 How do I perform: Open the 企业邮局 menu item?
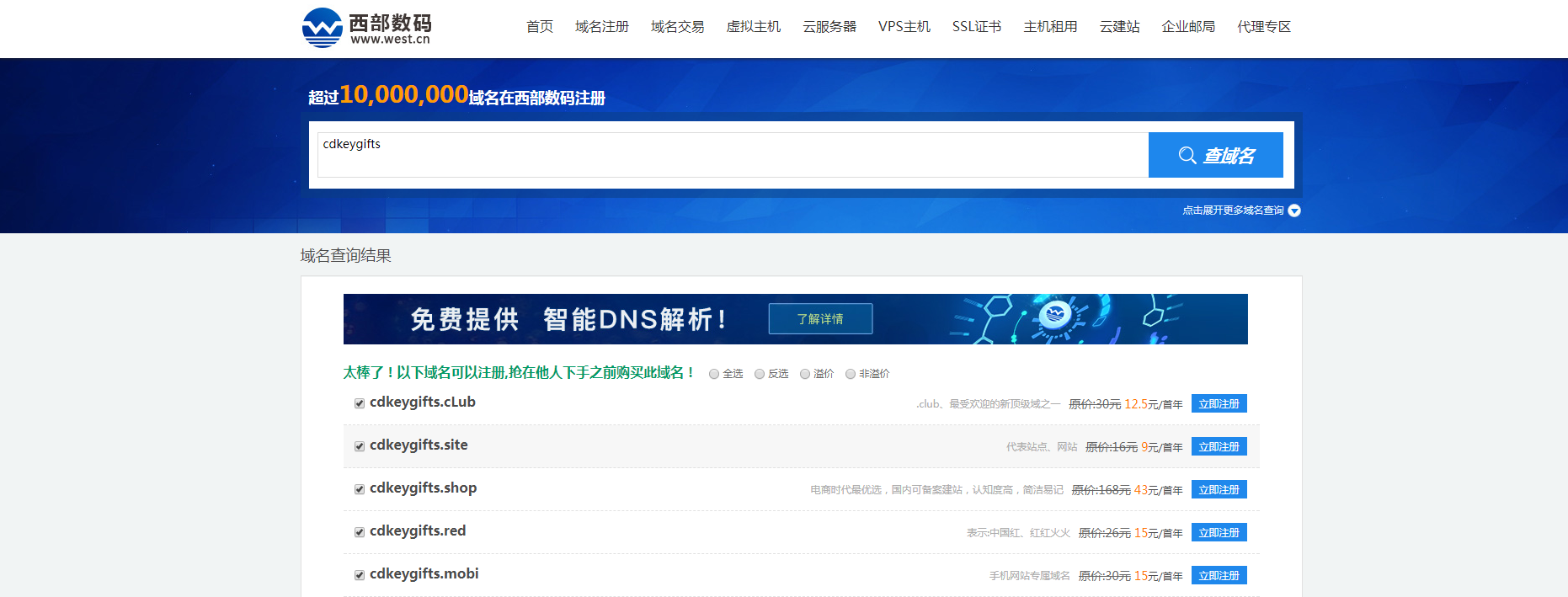pos(1188,27)
